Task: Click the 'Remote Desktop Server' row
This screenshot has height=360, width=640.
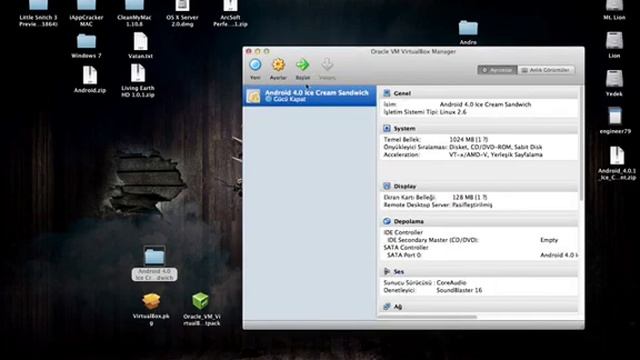Action: tap(438, 205)
